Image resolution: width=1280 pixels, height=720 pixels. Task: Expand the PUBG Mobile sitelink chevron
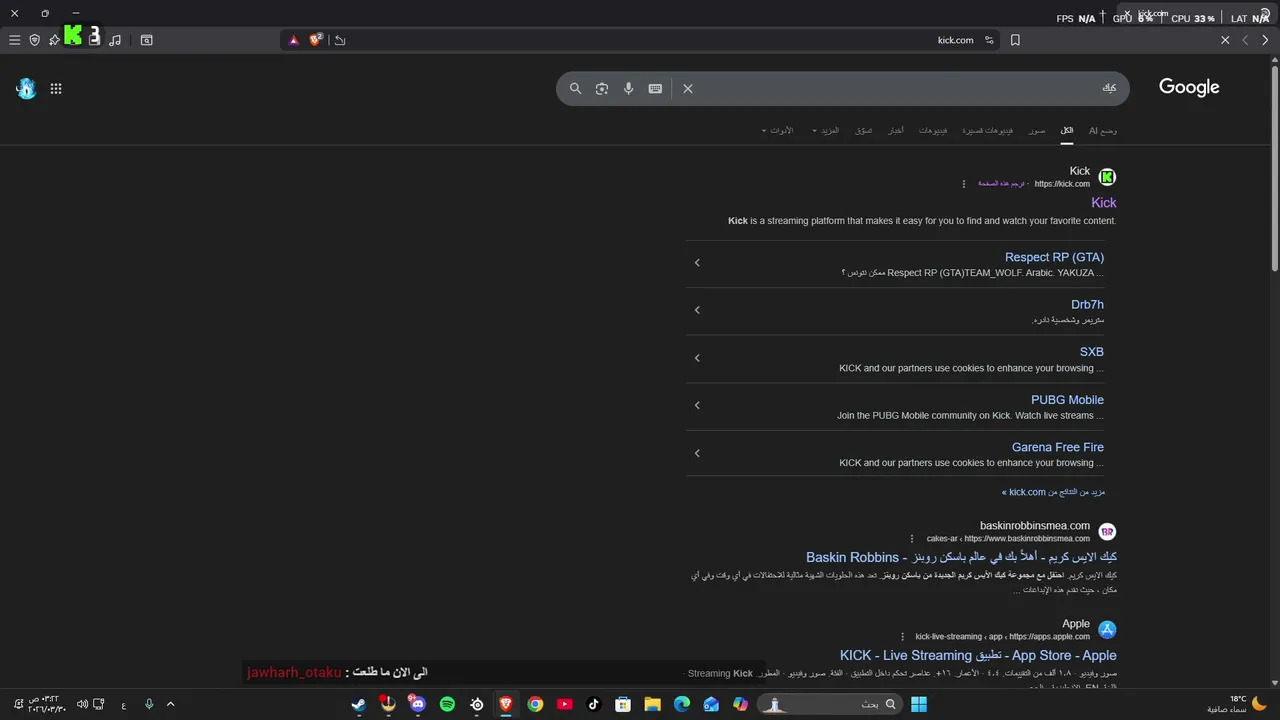tap(697, 405)
